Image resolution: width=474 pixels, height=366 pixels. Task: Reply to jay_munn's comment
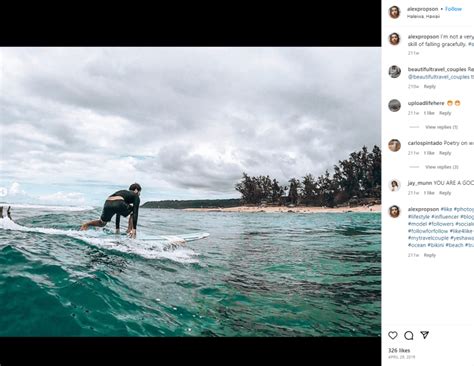[445, 193]
